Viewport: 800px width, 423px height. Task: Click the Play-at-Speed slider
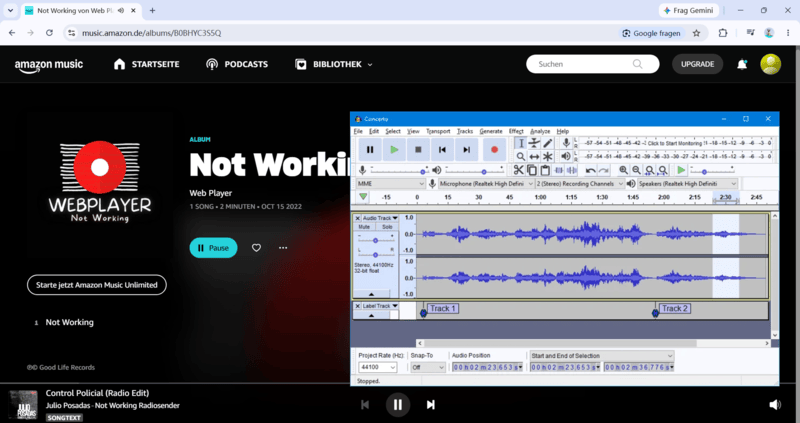[712, 170]
